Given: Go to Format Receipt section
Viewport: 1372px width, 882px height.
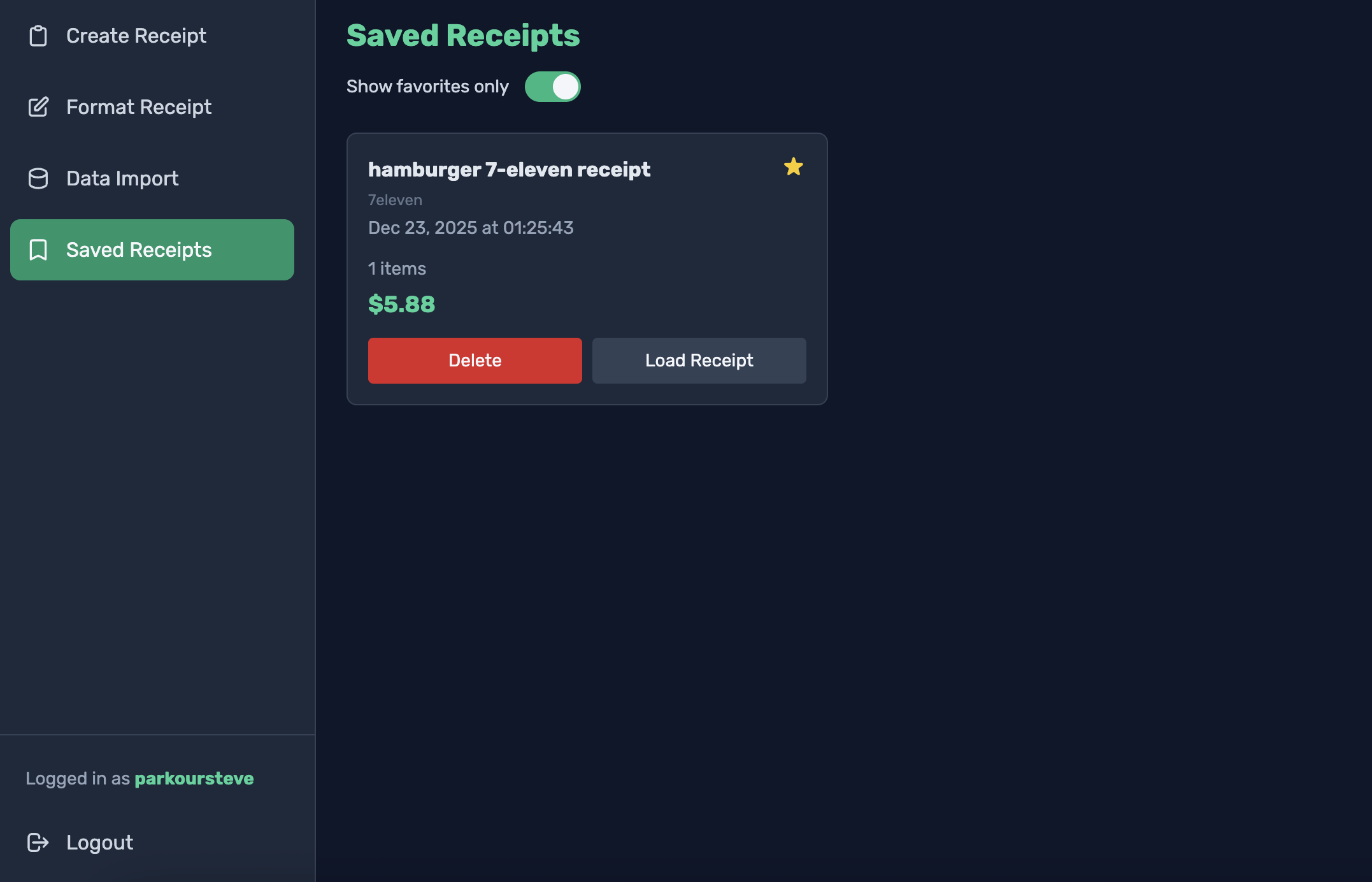Looking at the screenshot, I should 139,107.
